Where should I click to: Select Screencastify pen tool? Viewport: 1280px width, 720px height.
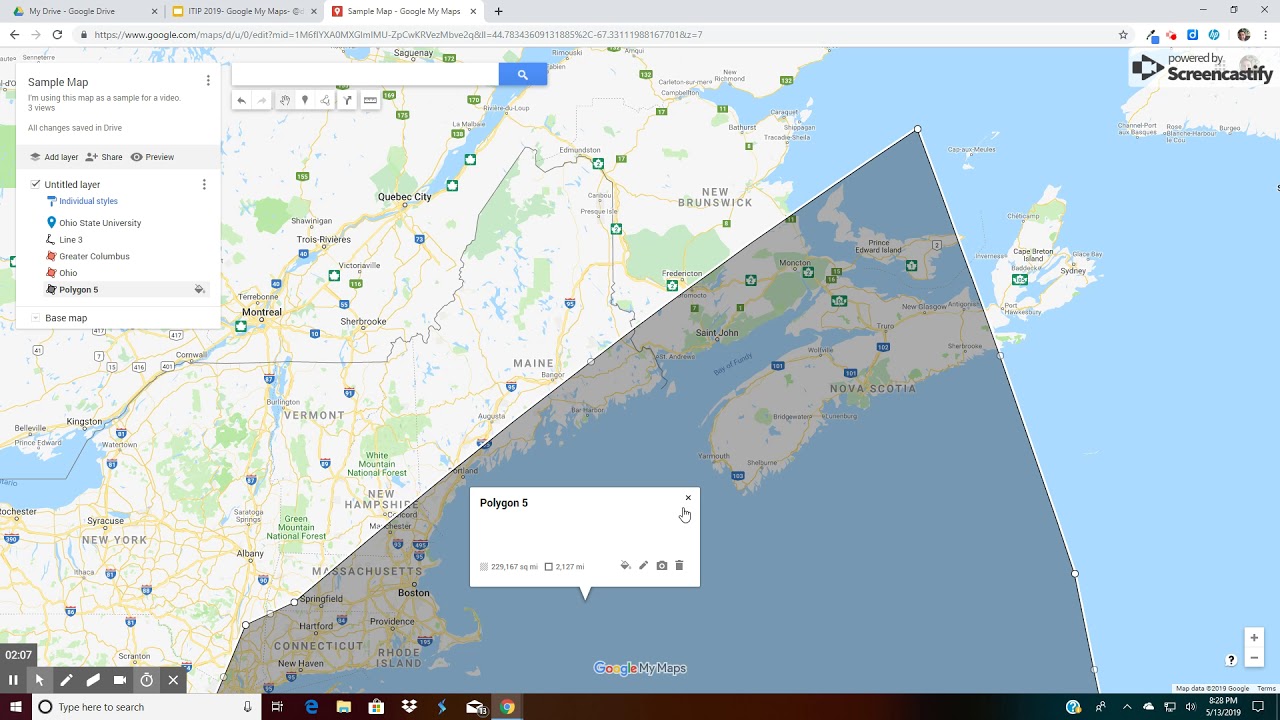66,680
